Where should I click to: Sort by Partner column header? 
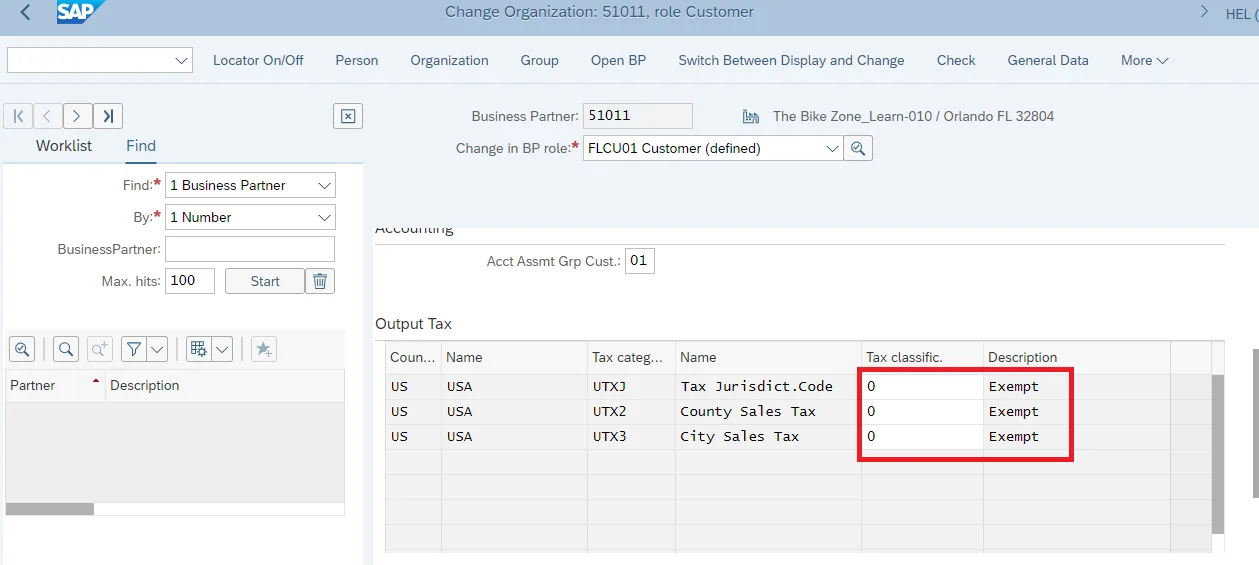click(x=54, y=385)
